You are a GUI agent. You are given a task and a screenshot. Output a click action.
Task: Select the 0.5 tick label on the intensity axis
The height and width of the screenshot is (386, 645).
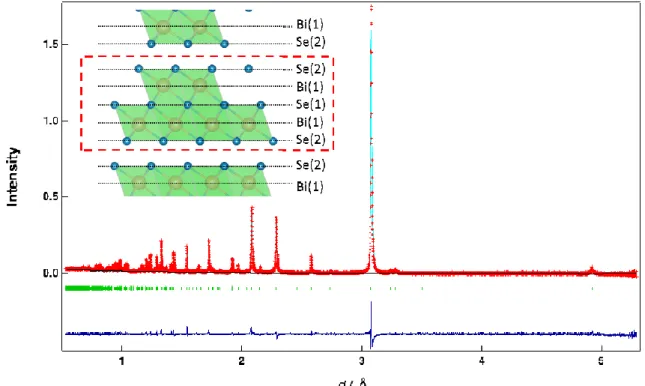50,197
